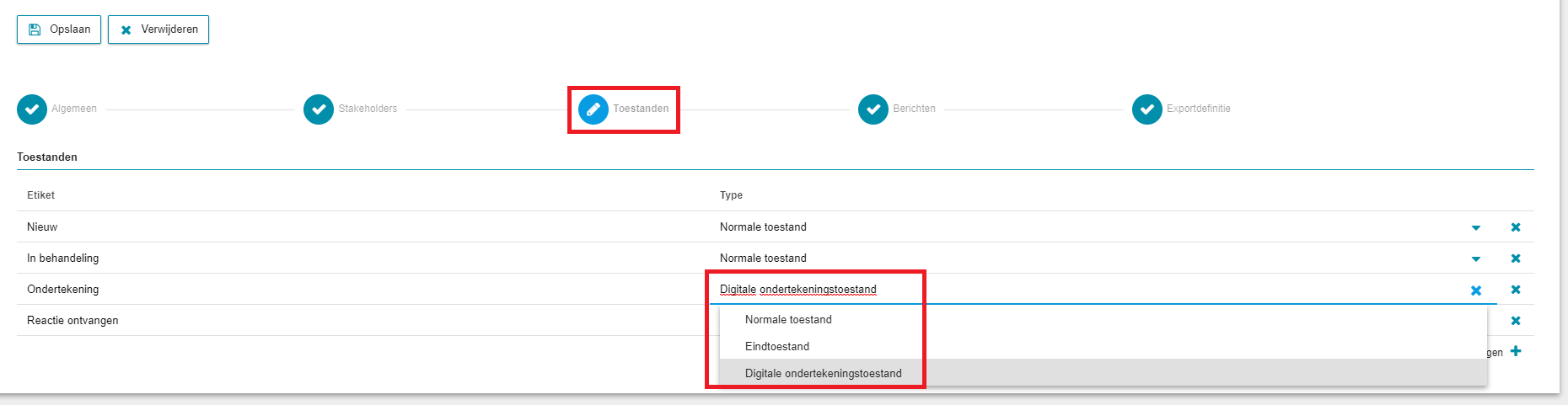Click the Verwijderen delete button

[x=158, y=29]
